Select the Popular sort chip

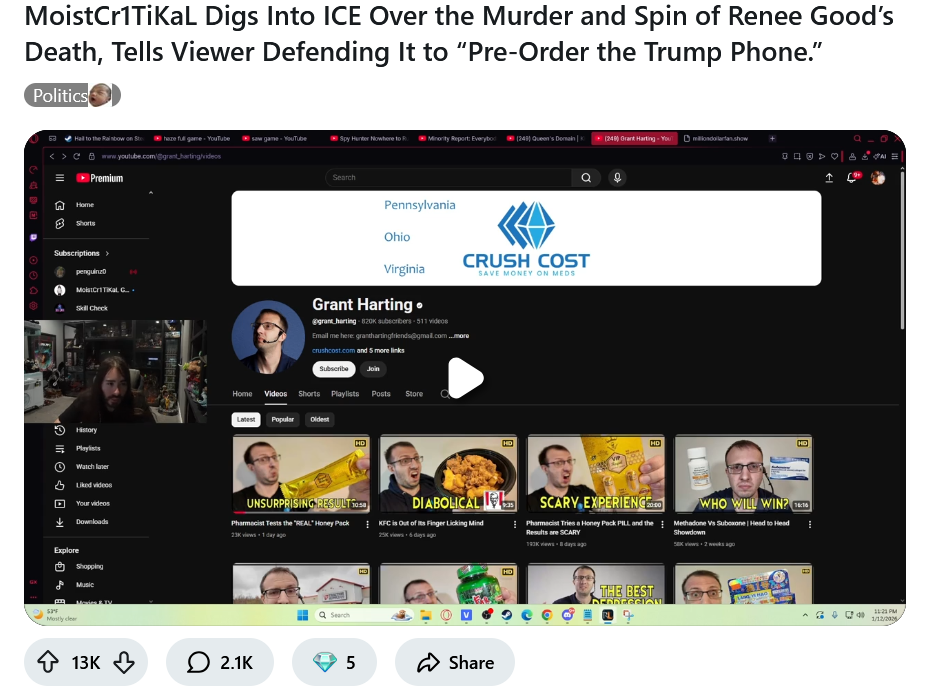pos(282,420)
